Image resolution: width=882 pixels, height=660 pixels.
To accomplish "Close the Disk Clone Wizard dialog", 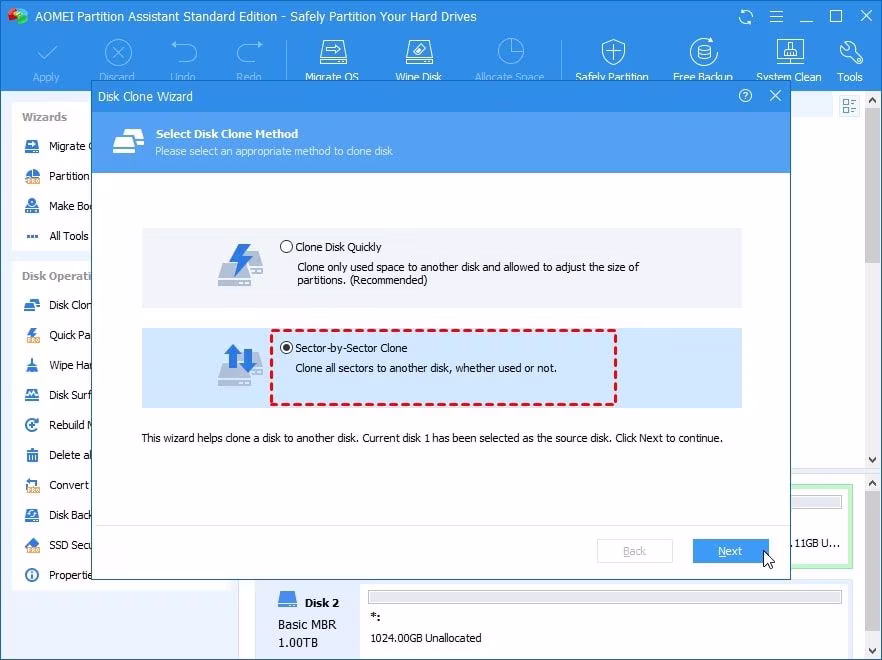I will click(x=775, y=96).
